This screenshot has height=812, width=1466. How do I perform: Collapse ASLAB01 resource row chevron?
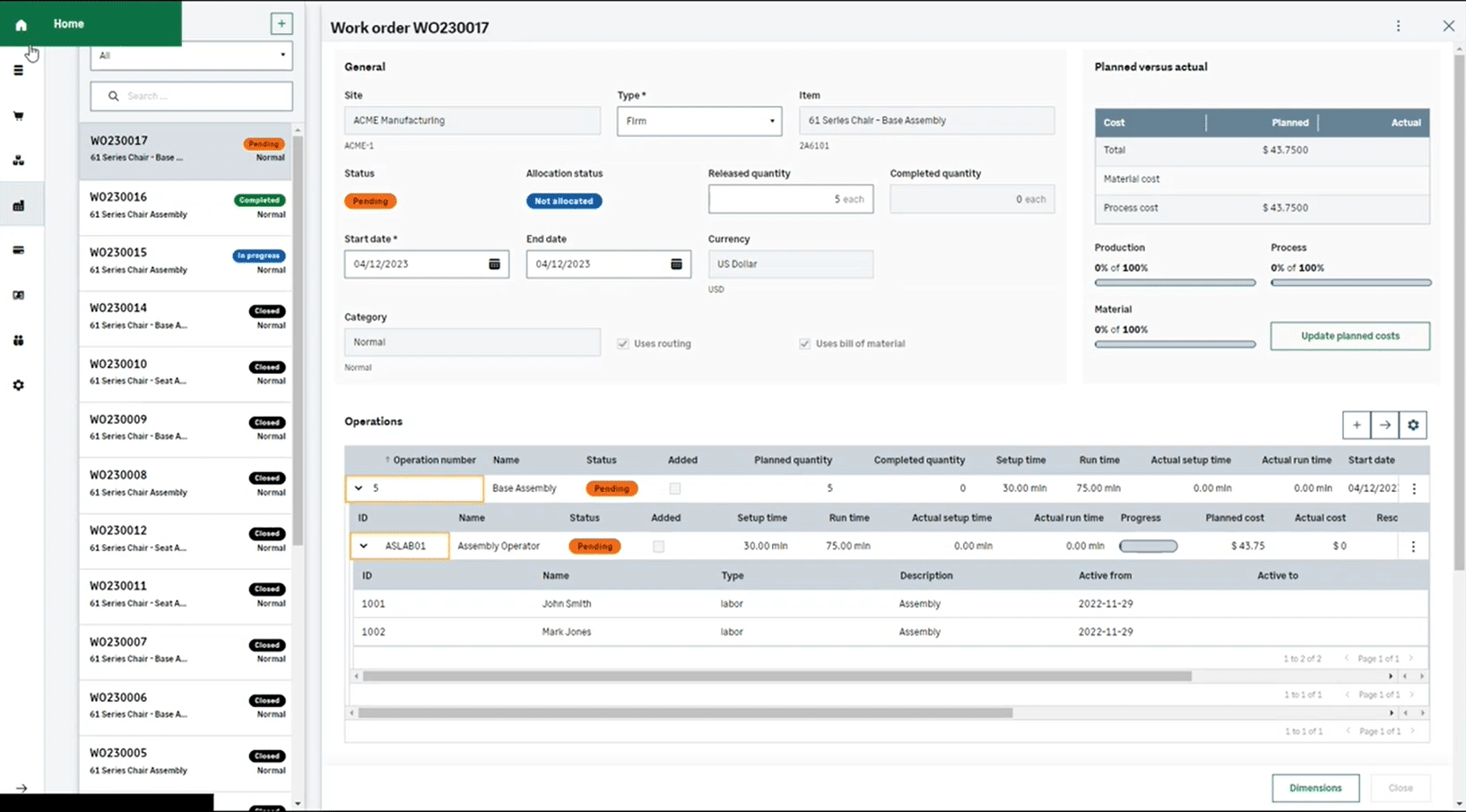(x=363, y=546)
